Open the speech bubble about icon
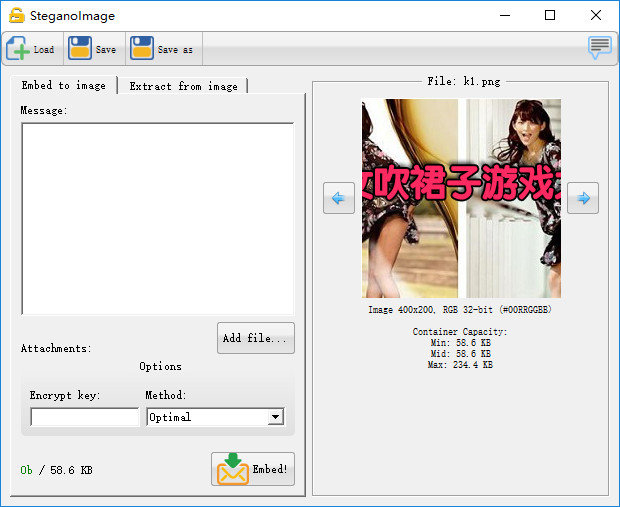The width and height of the screenshot is (620, 507). [599, 48]
